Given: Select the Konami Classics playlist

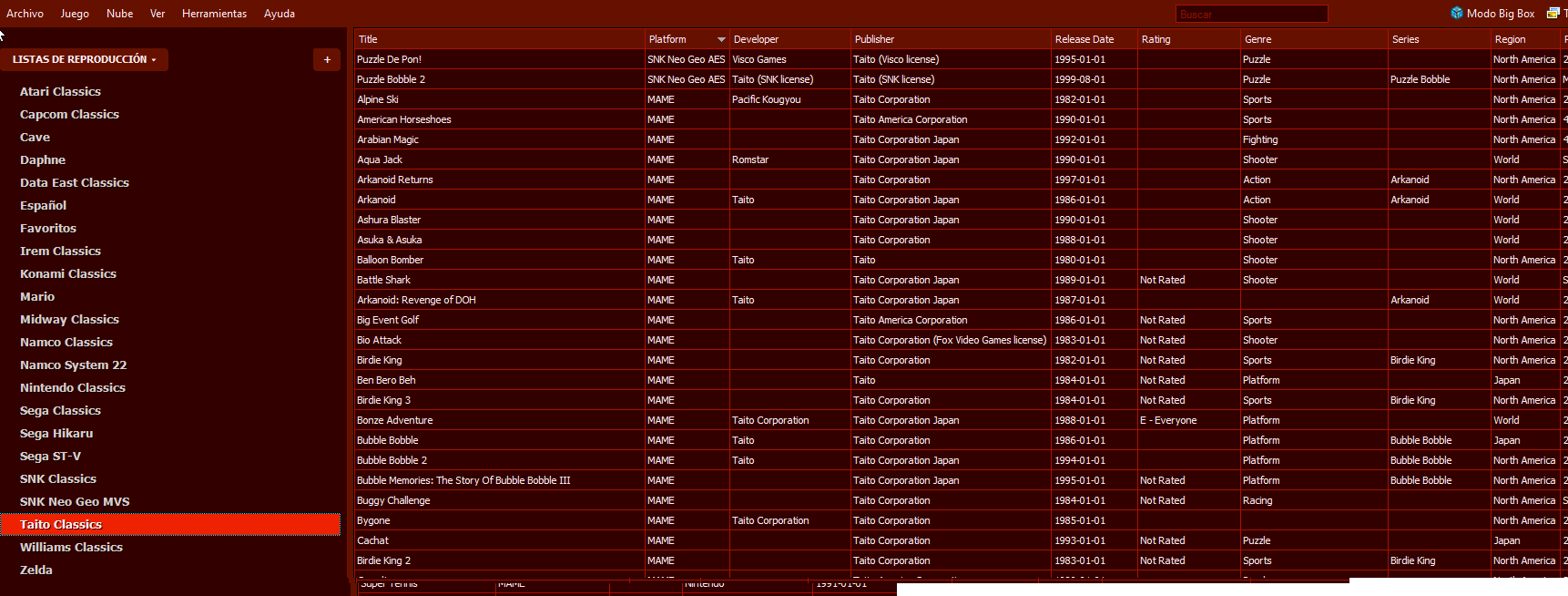Looking at the screenshot, I should click(x=170, y=273).
